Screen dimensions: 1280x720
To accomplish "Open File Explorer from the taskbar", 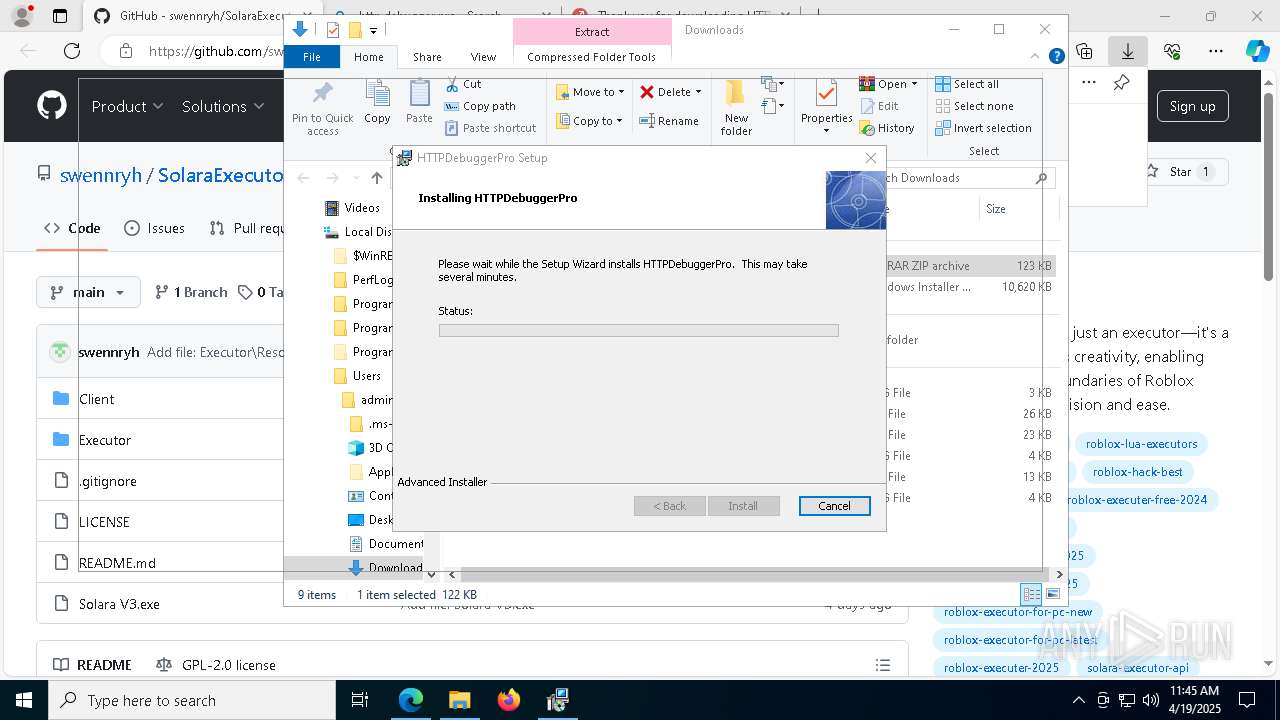I will (x=459, y=700).
